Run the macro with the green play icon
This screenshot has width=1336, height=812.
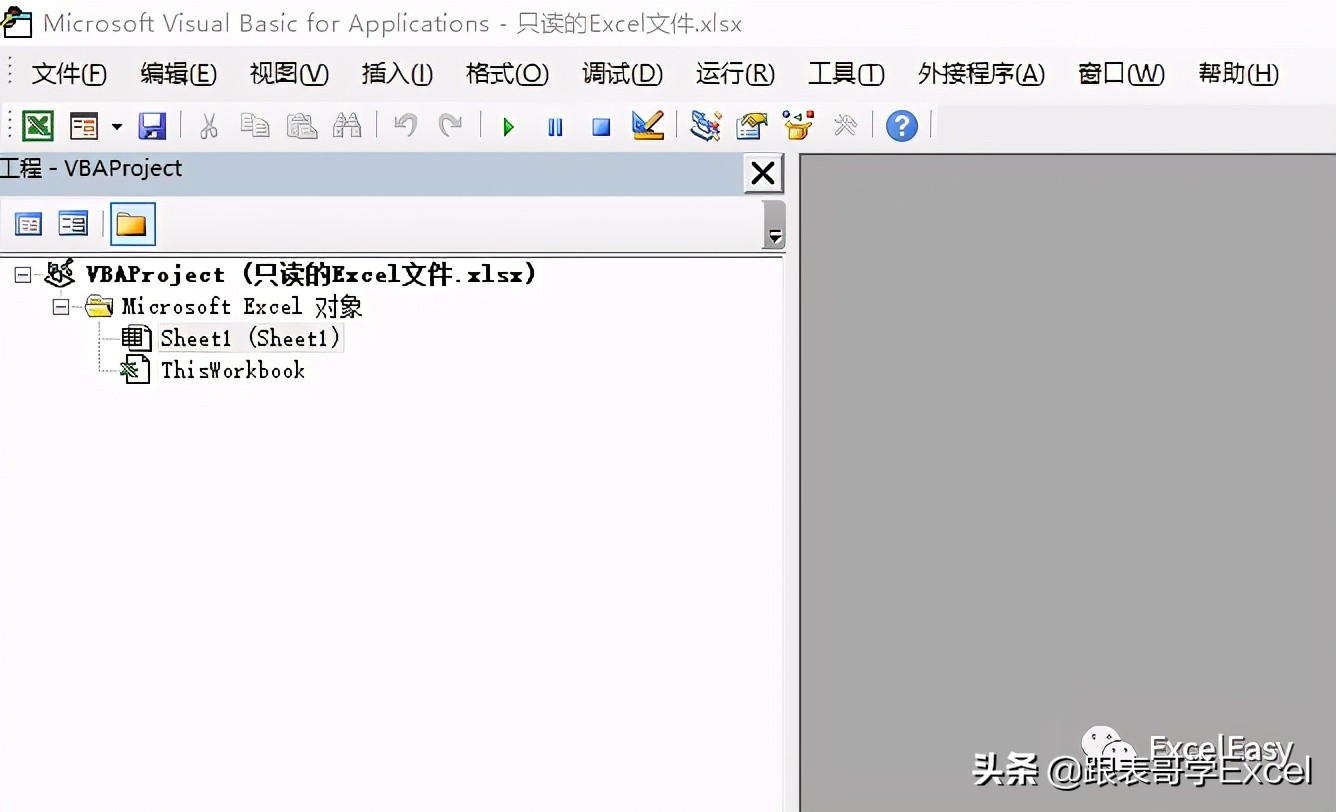tap(509, 127)
